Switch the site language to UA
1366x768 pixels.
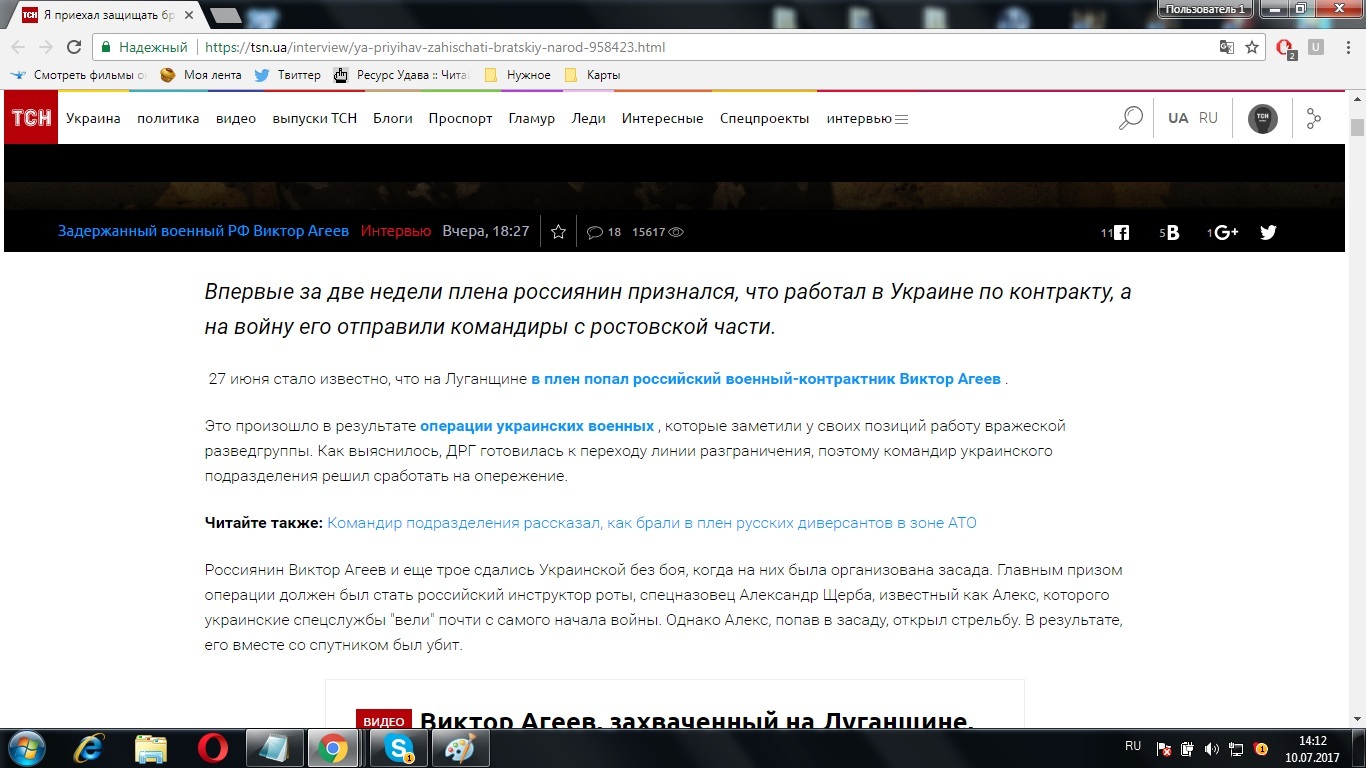tap(1178, 118)
